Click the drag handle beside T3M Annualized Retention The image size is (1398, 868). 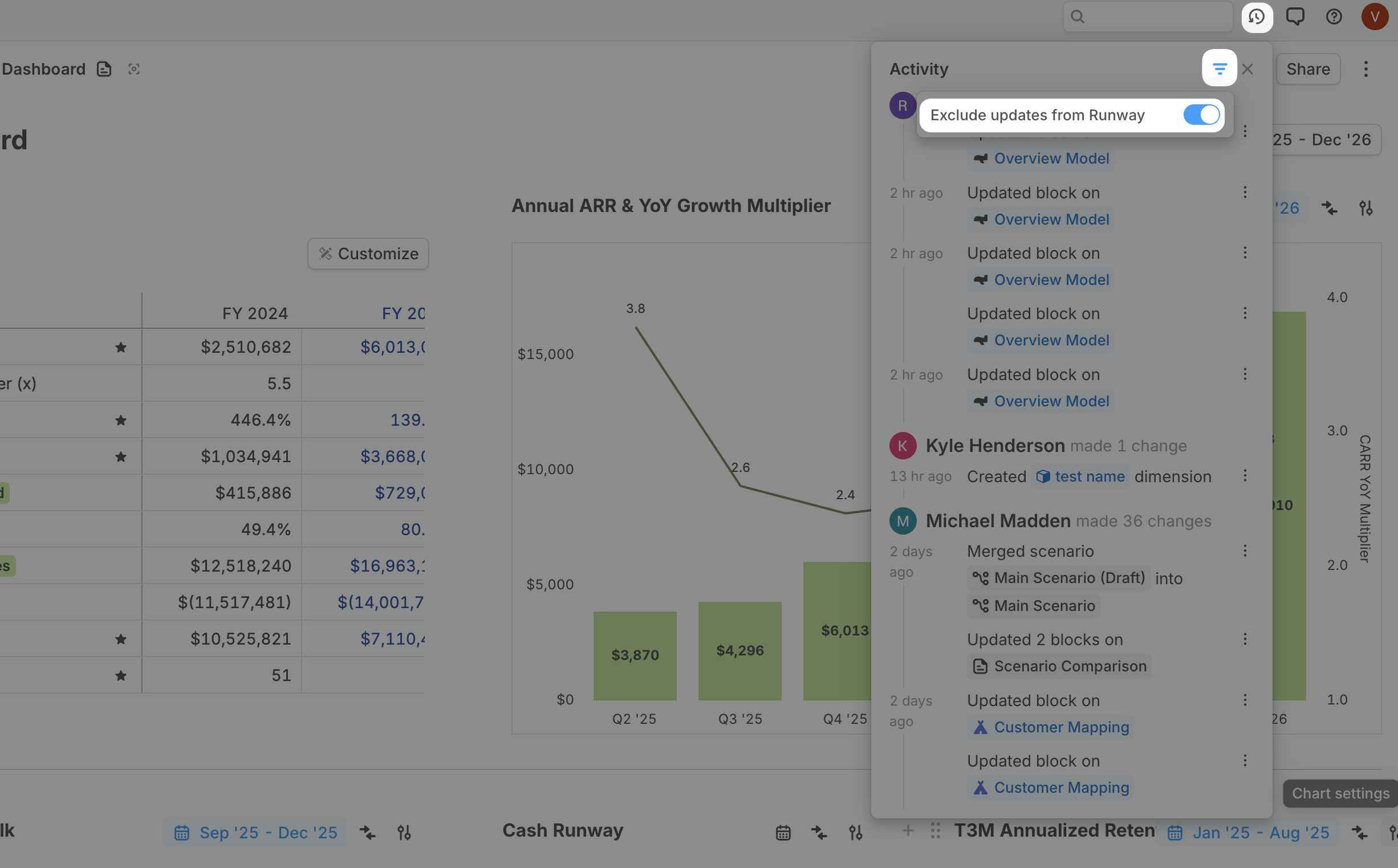935,831
